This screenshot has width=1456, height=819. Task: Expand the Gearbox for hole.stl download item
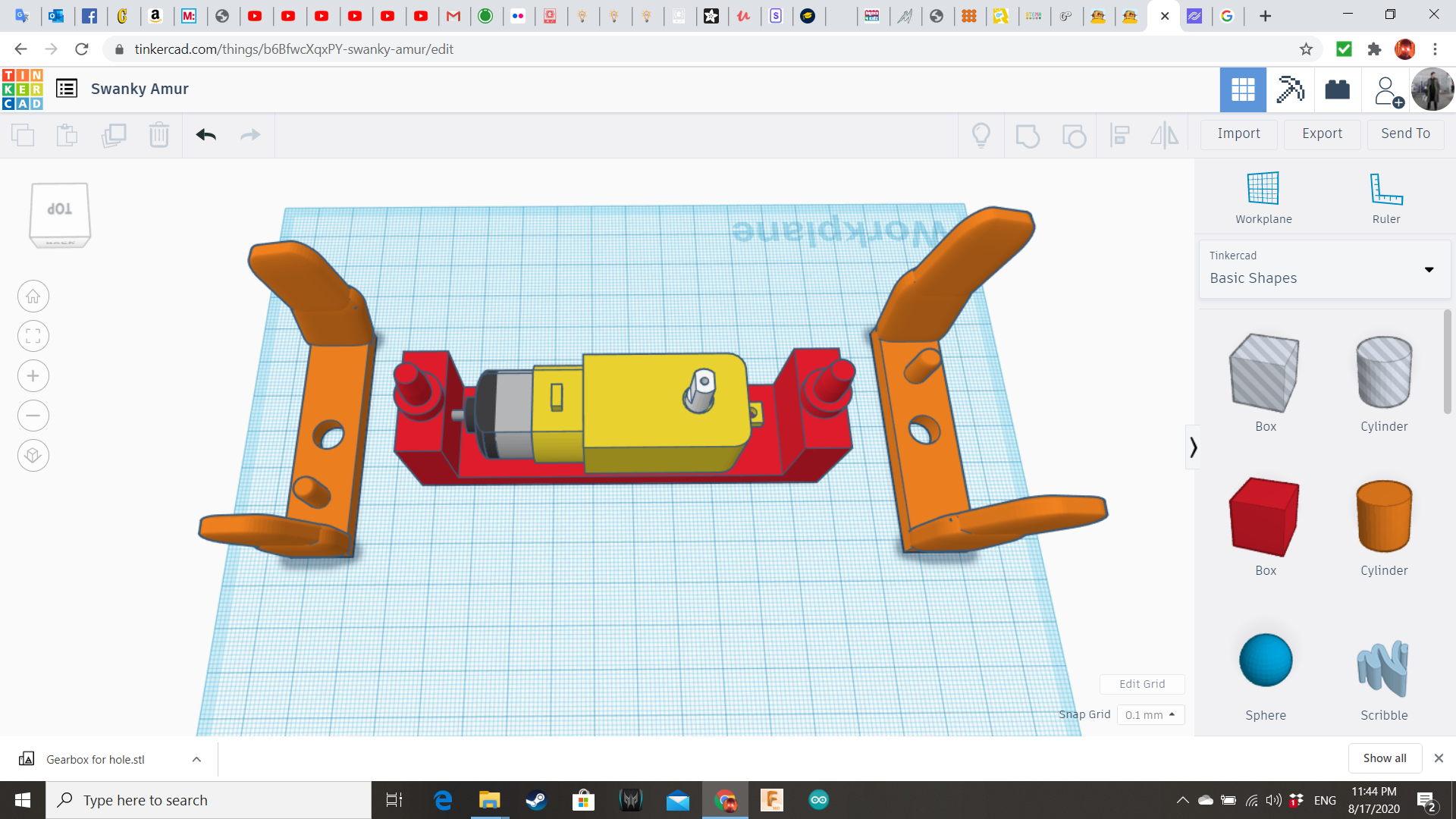pos(196,758)
